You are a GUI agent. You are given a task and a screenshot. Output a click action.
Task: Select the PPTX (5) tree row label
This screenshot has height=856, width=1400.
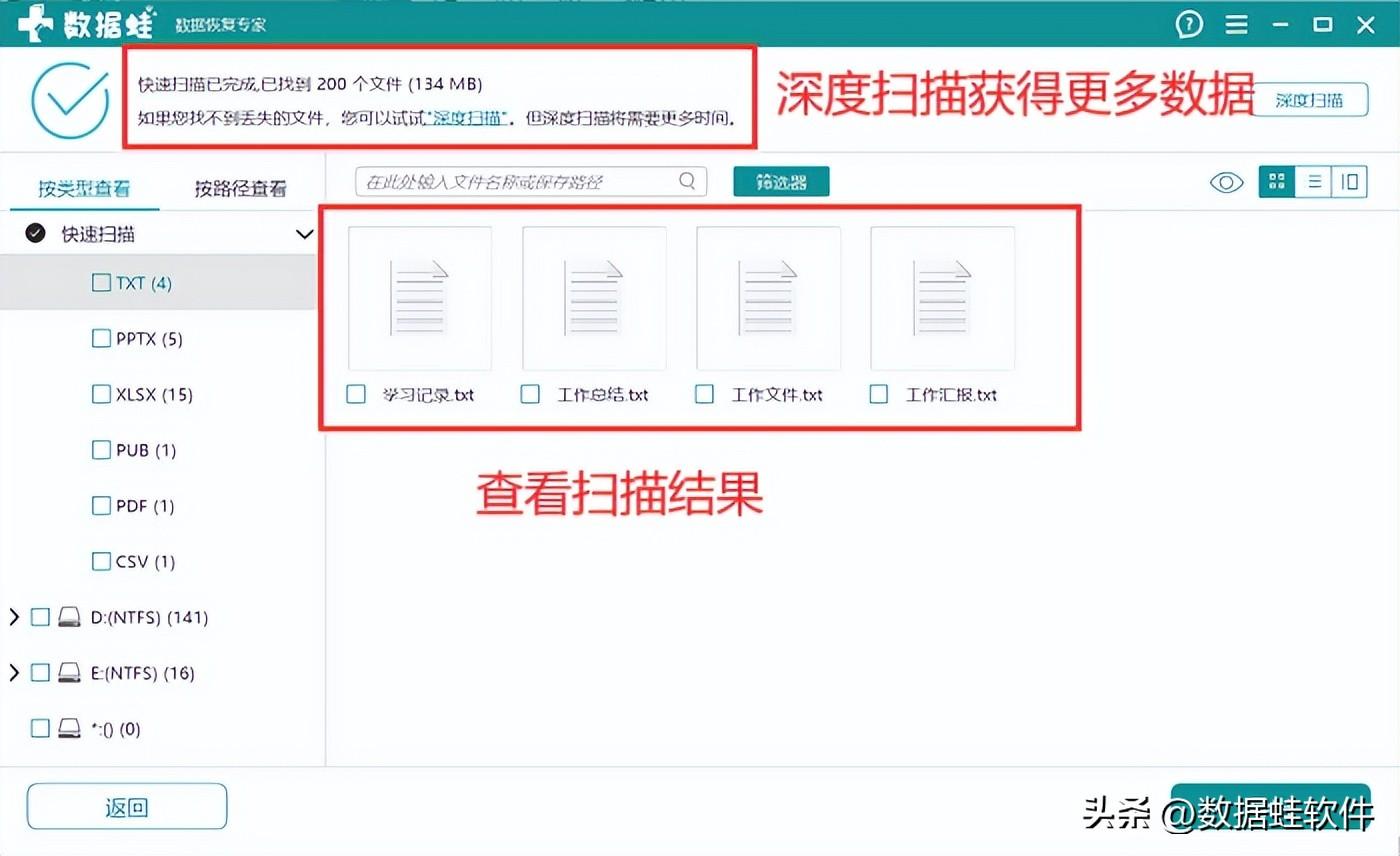pos(149,339)
